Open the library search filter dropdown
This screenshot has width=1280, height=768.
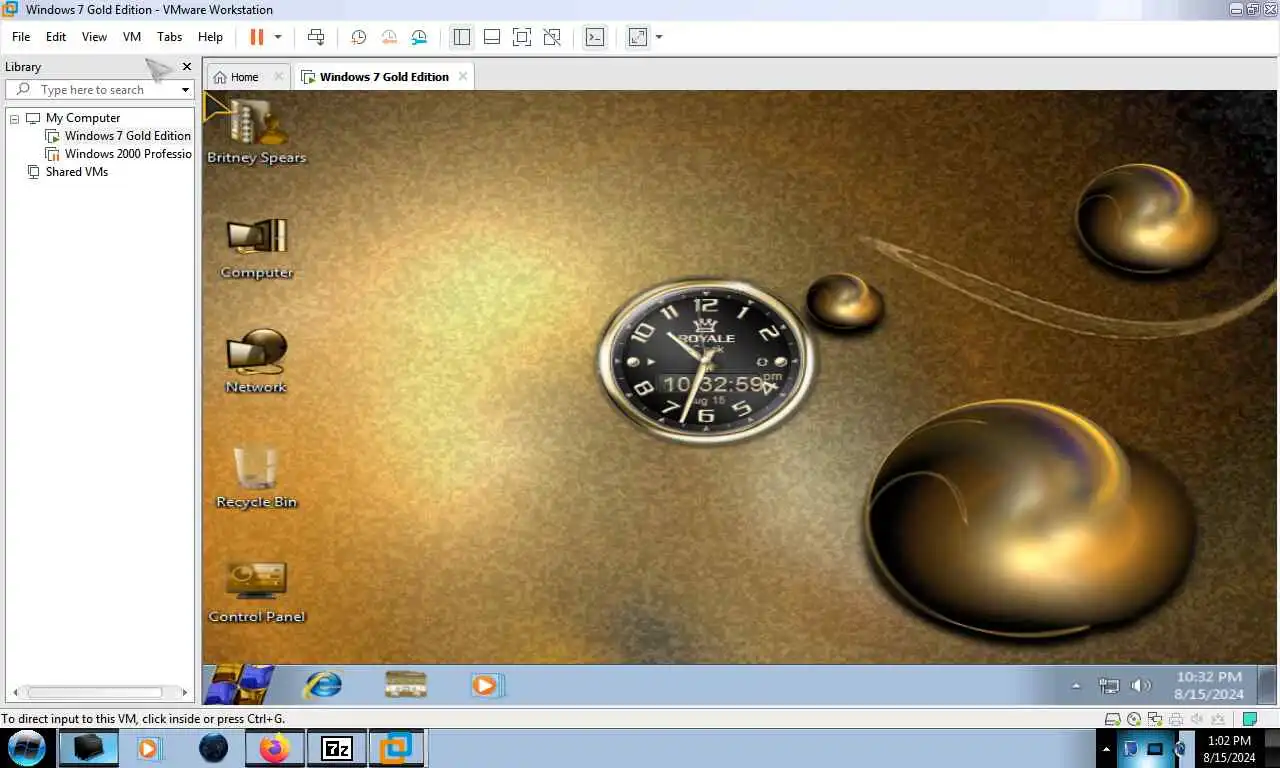[185, 90]
